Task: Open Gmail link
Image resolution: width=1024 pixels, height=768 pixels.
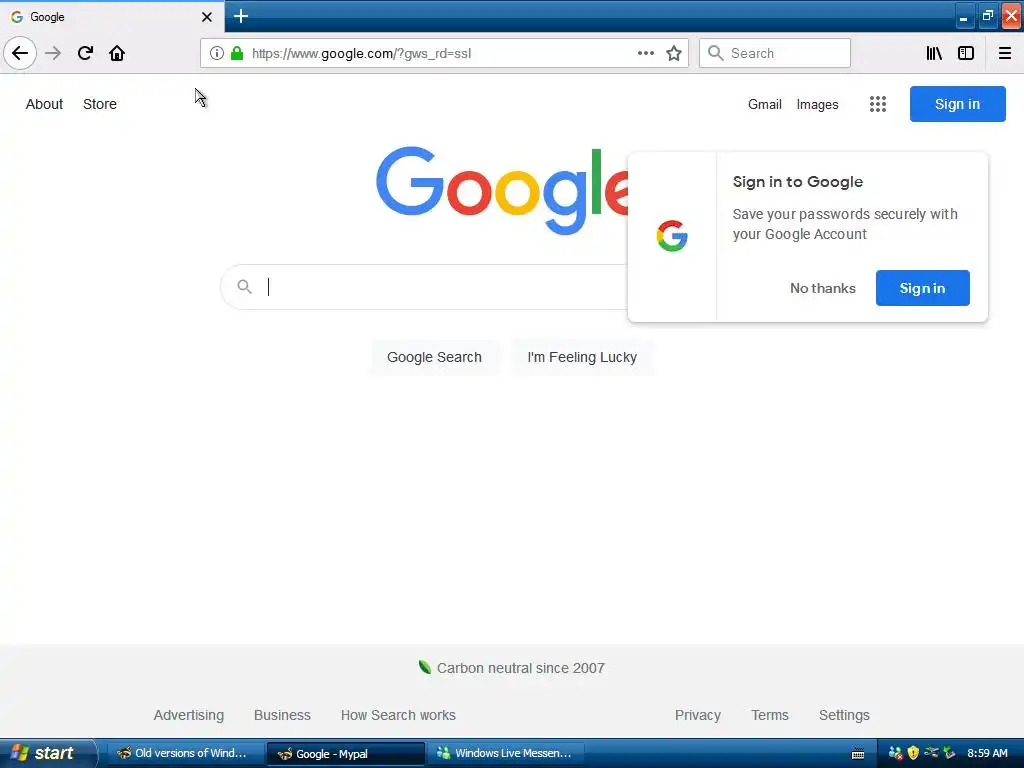Action: pyautogui.click(x=765, y=104)
